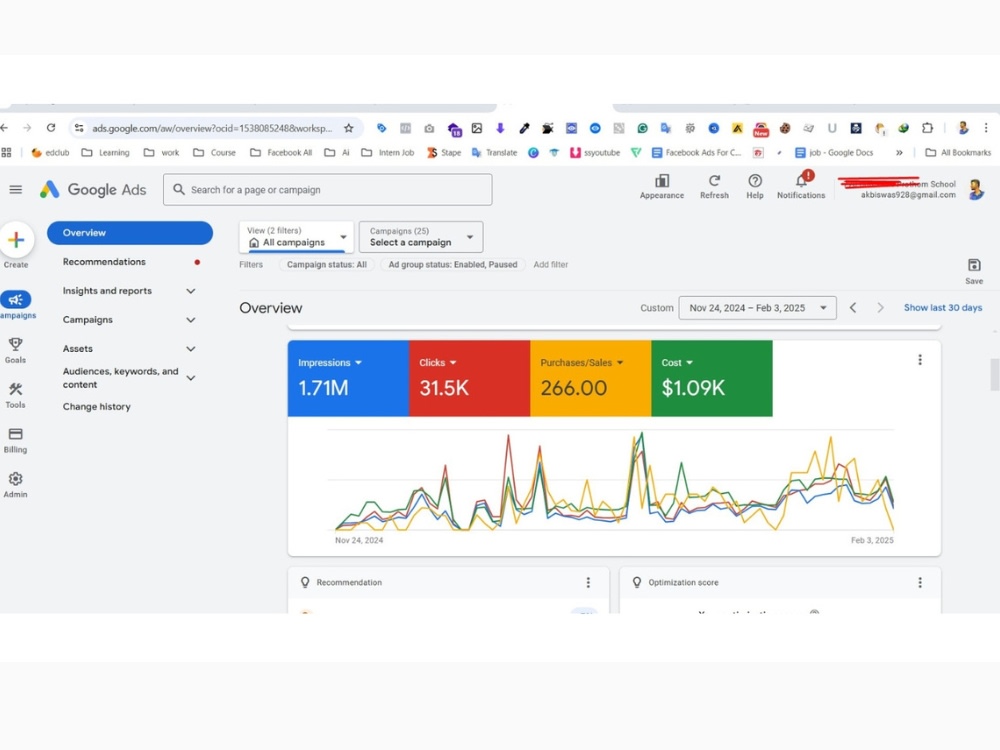Edit the Campaign status: All filter
Screen dimensions: 1000x750
pos(327,264)
